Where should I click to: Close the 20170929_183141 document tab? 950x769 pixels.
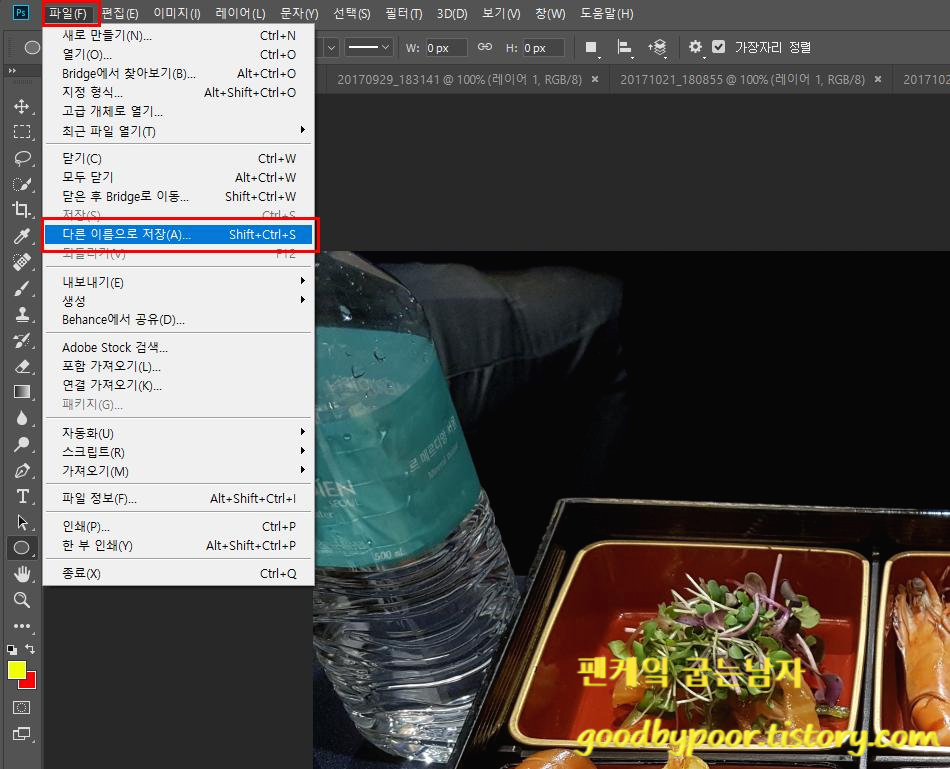coord(595,79)
